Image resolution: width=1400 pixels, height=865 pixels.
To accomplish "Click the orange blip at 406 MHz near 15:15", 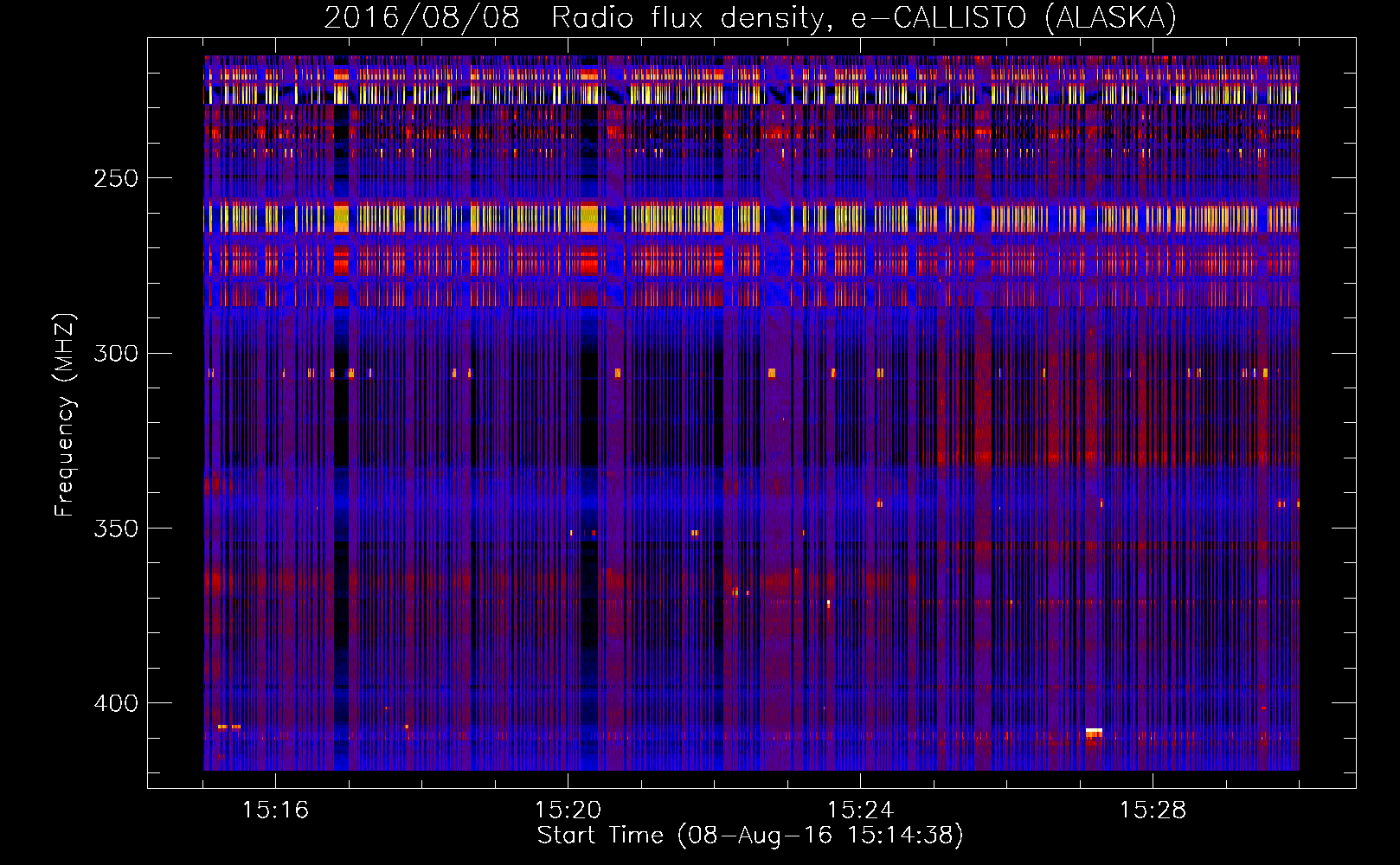I will [x=229, y=727].
